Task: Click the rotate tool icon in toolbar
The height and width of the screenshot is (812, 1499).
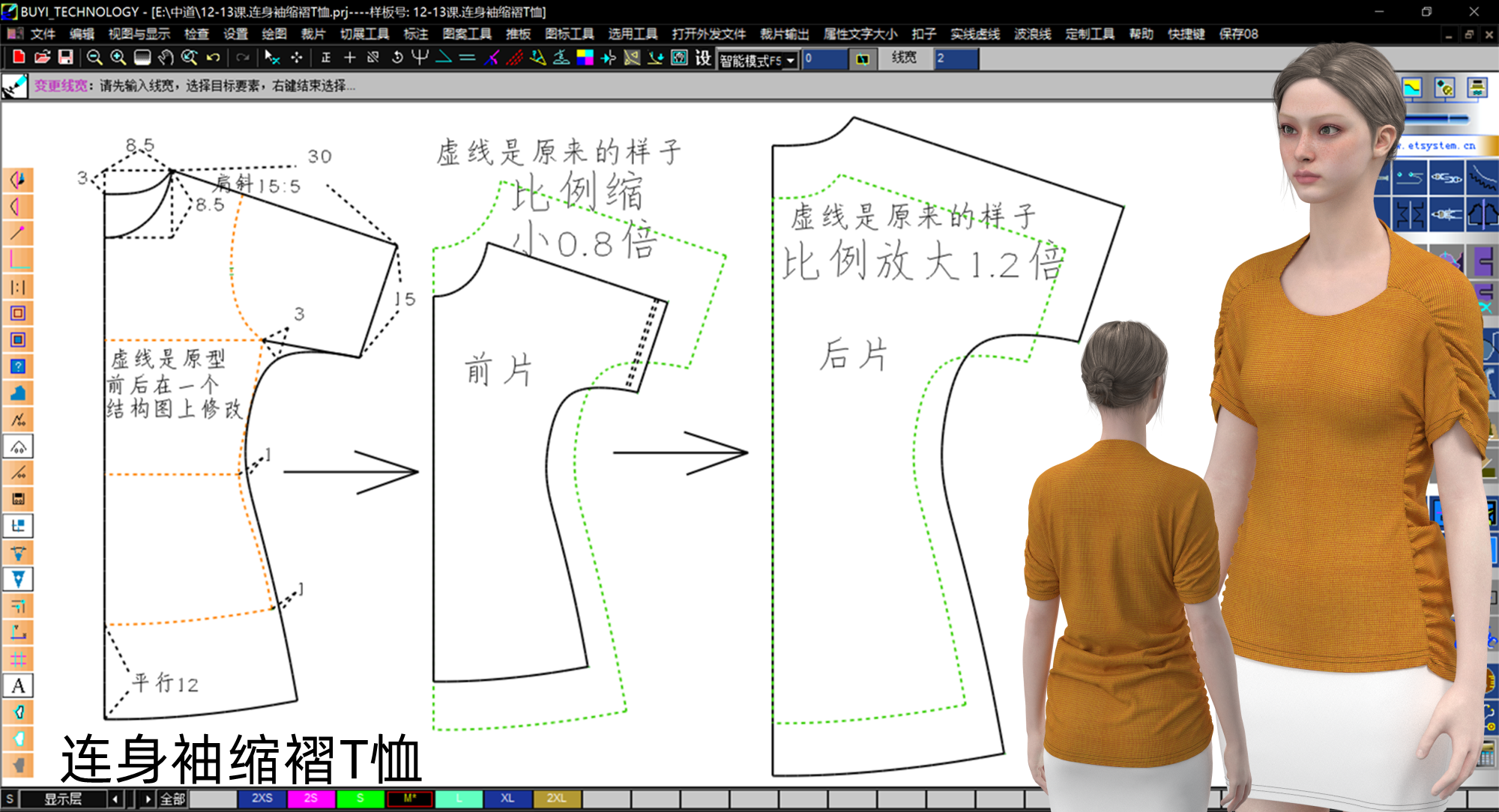Action: click(397, 58)
